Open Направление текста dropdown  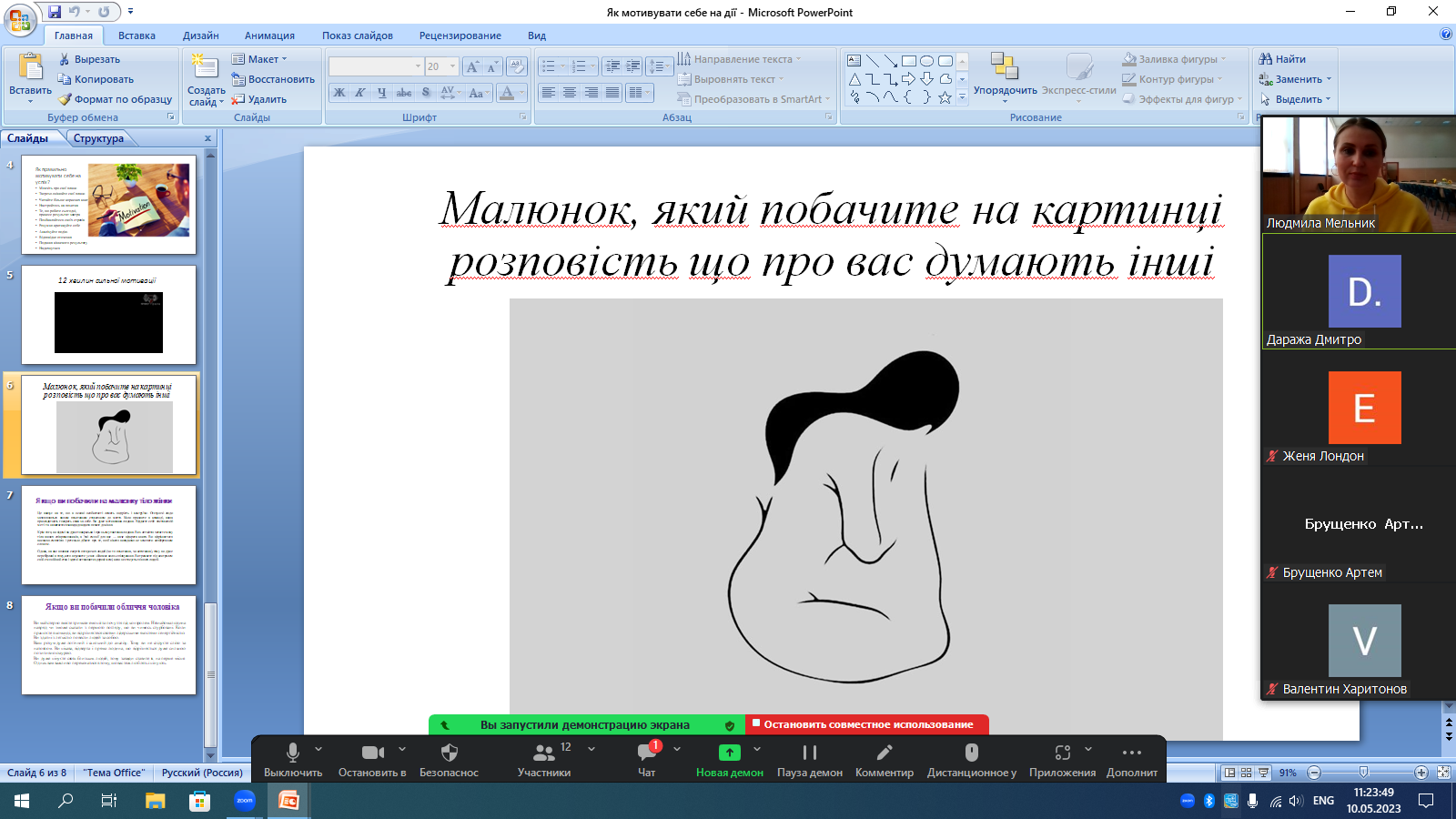click(739, 59)
